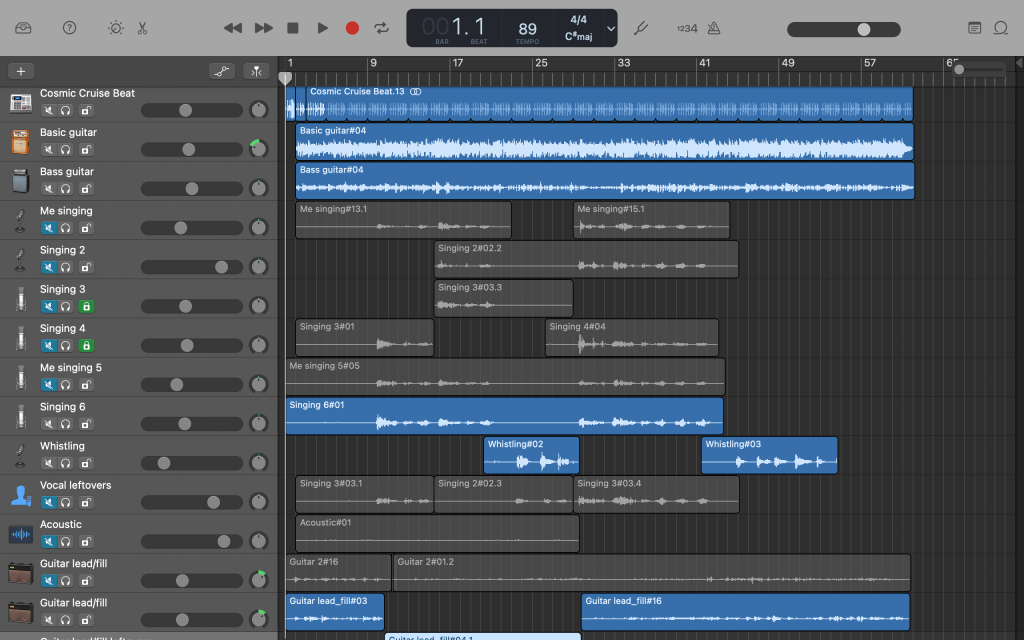Click the tuner fork icon
Image resolution: width=1024 pixels, height=640 pixels.
pos(642,28)
